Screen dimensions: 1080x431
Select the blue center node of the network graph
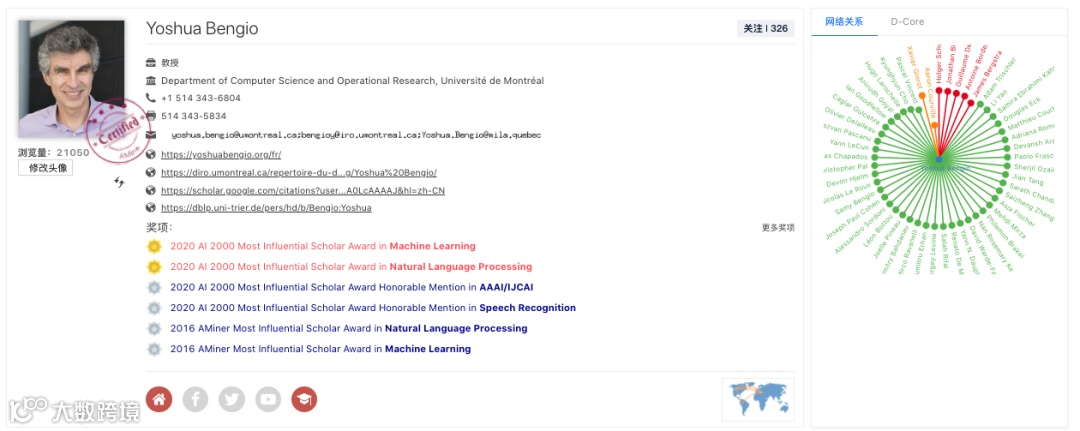939,159
